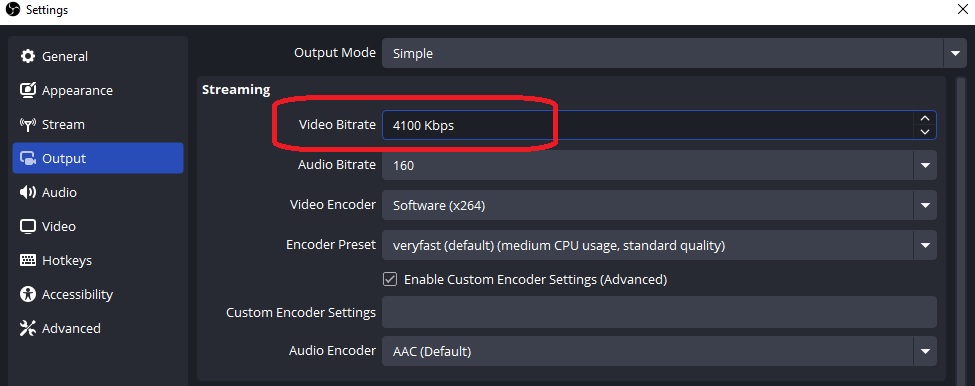Click the Accessibility person icon
This screenshot has width=975, height=386.
point(28,294)
